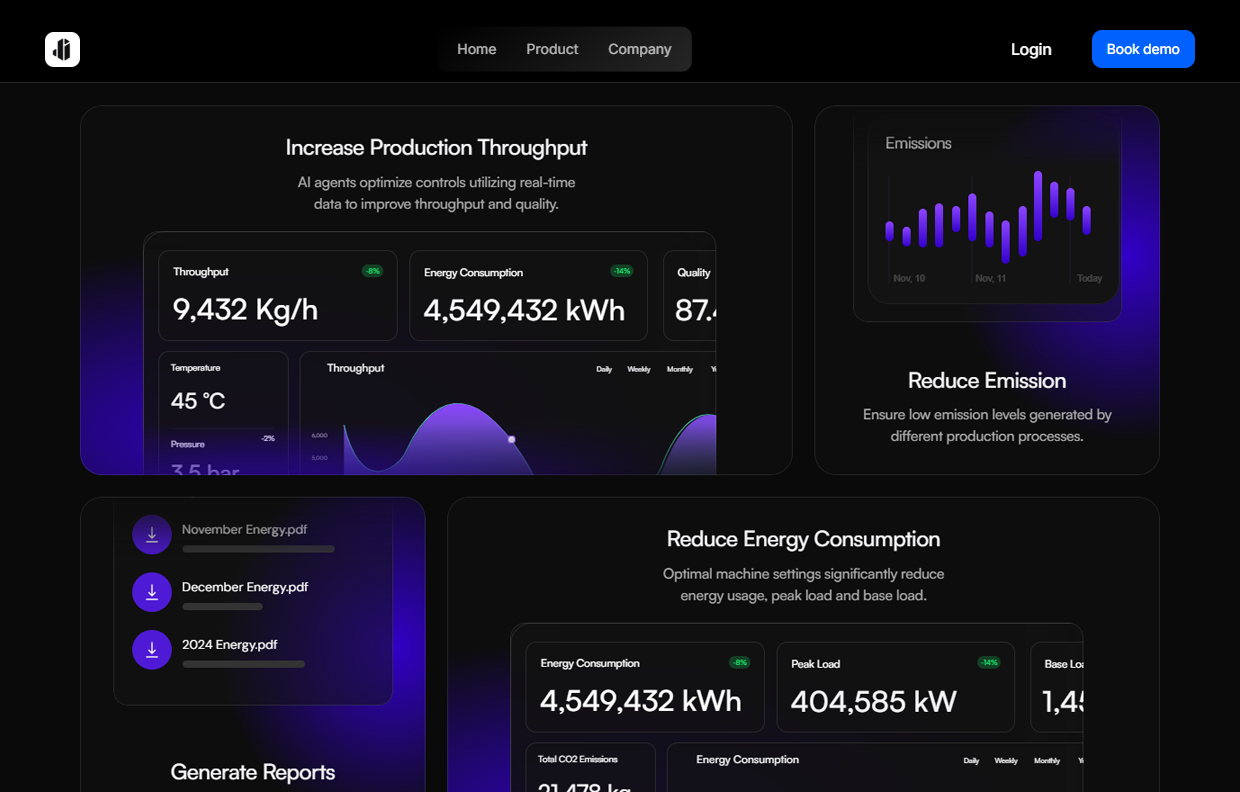The width and height of the screenshot is (1240, 792).
Task: Click download icon for November Energy.pdf
Action: (x=152, y=535)
